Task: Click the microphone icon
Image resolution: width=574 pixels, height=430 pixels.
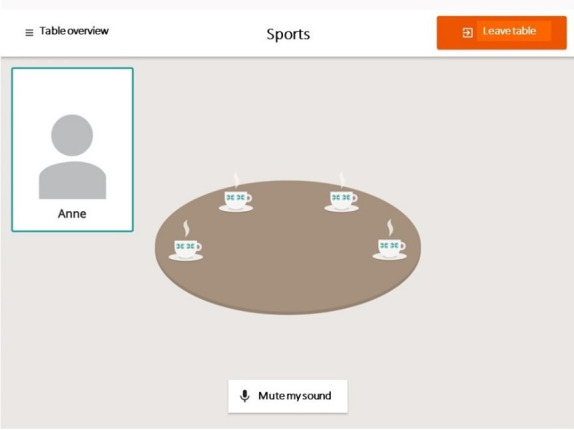Action: [245, 396]
